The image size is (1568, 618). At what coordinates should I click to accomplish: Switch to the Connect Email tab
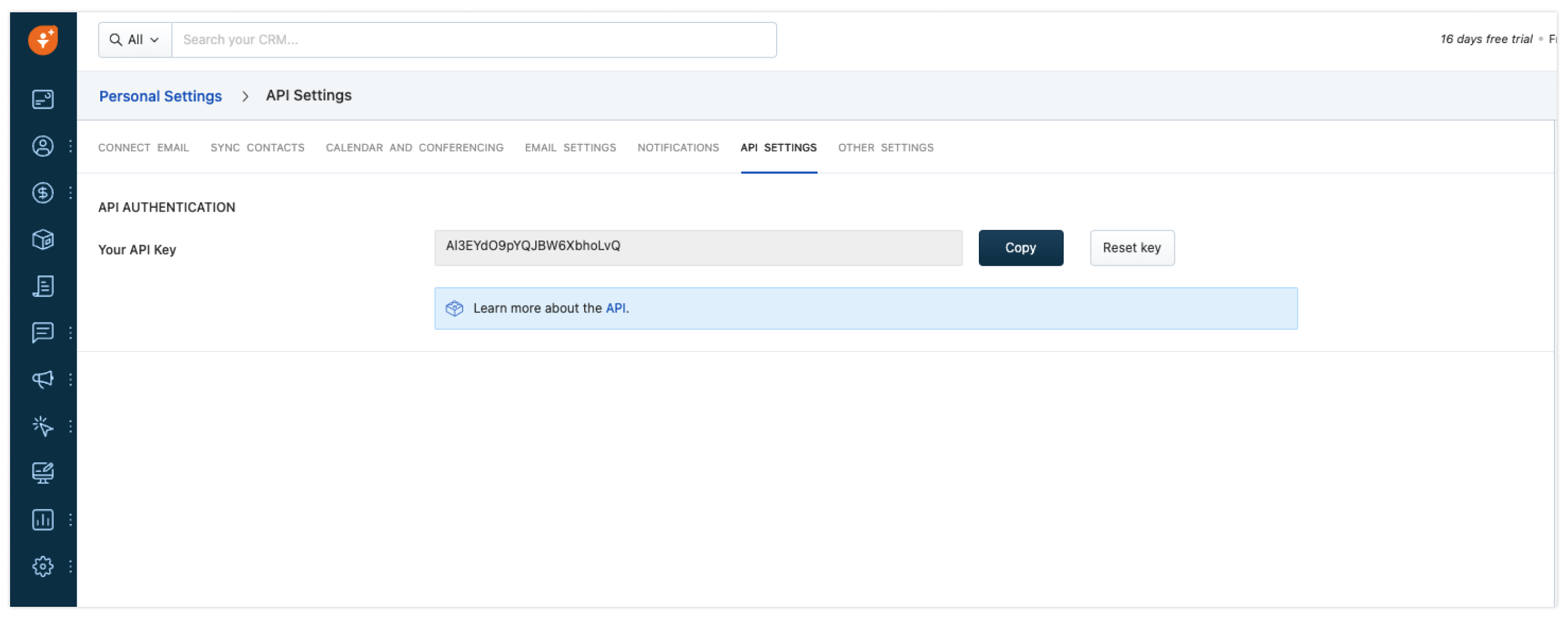[143, 147]
